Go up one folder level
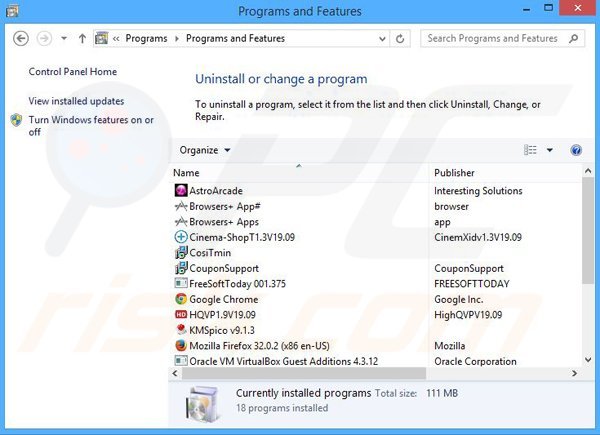The image size is (600, 435). click(x=82, y=38)
